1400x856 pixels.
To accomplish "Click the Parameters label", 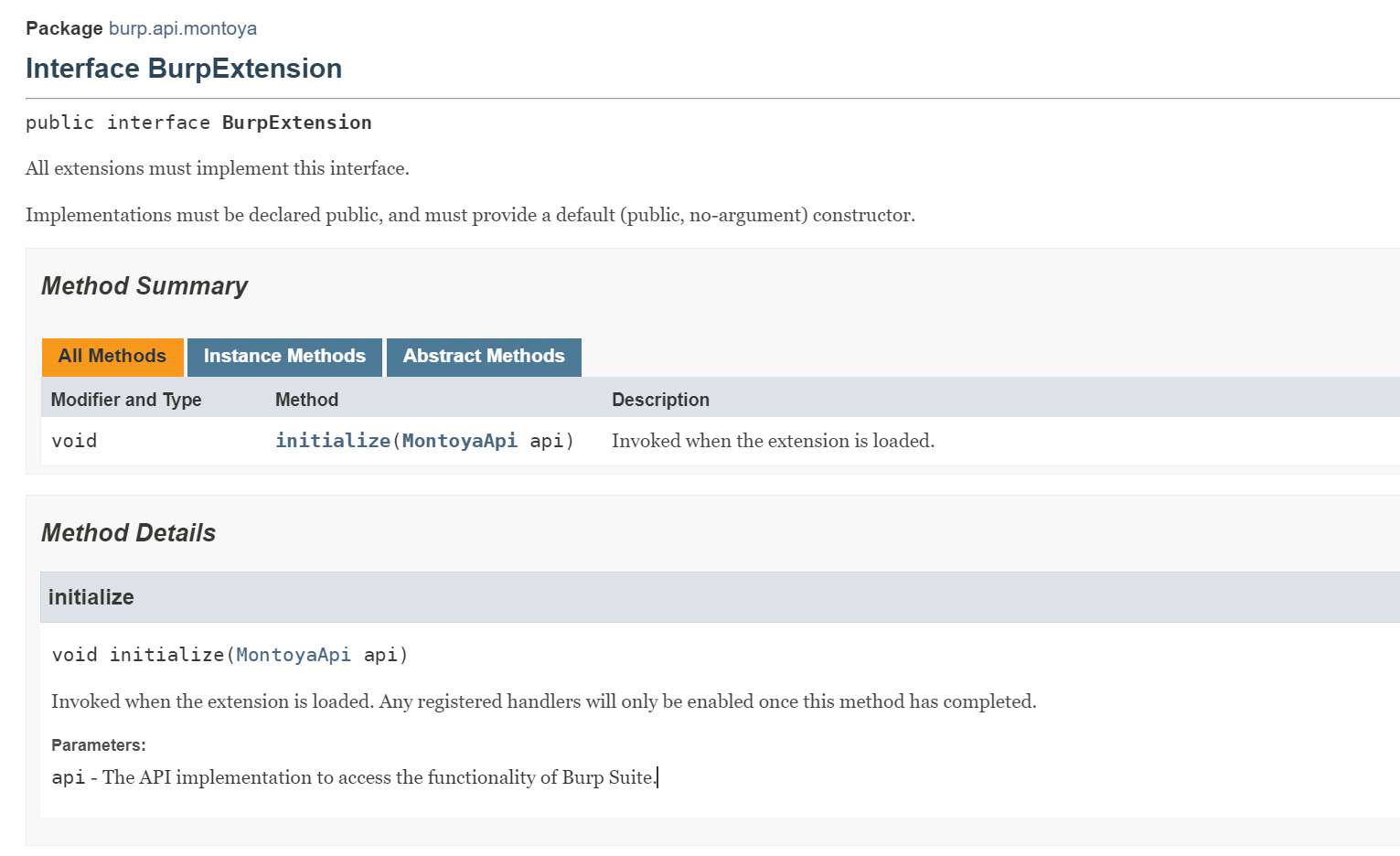I will coord(99,745).
